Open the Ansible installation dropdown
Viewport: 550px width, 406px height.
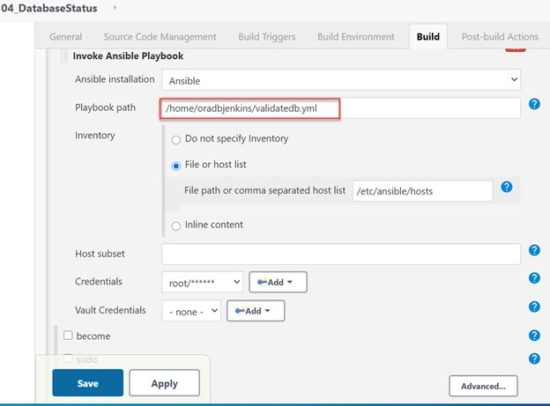tap(341, 80)
